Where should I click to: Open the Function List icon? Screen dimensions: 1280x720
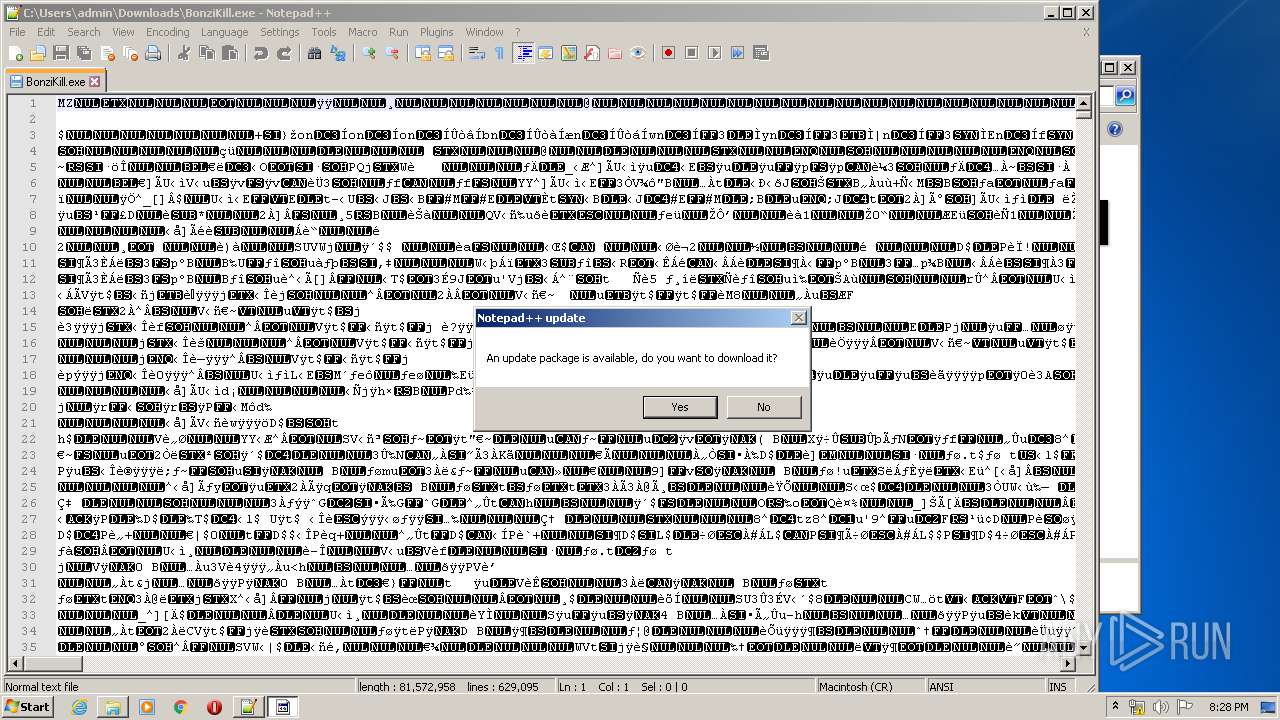[x=592, y=53]
